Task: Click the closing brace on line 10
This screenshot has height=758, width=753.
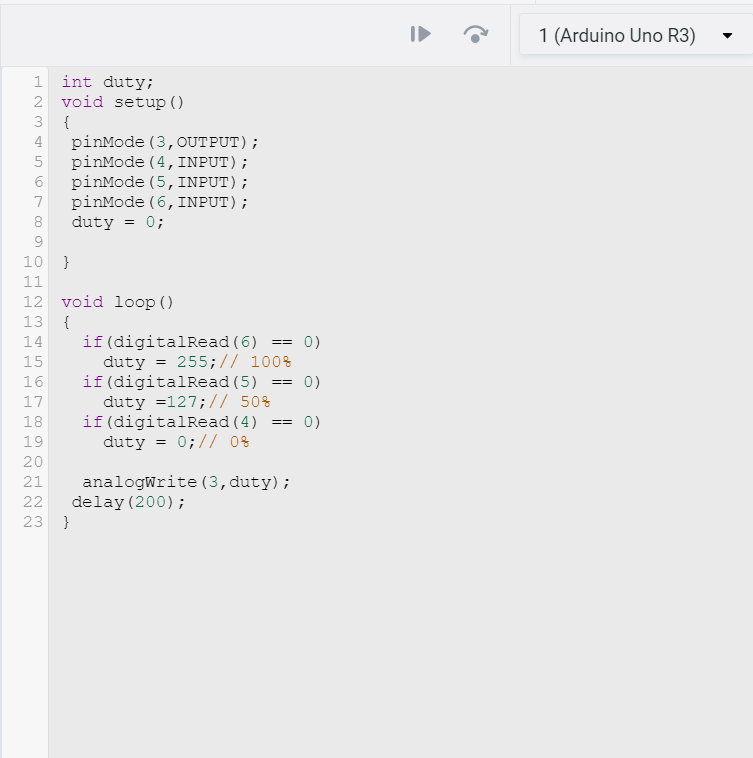Action: pos(66,262)
